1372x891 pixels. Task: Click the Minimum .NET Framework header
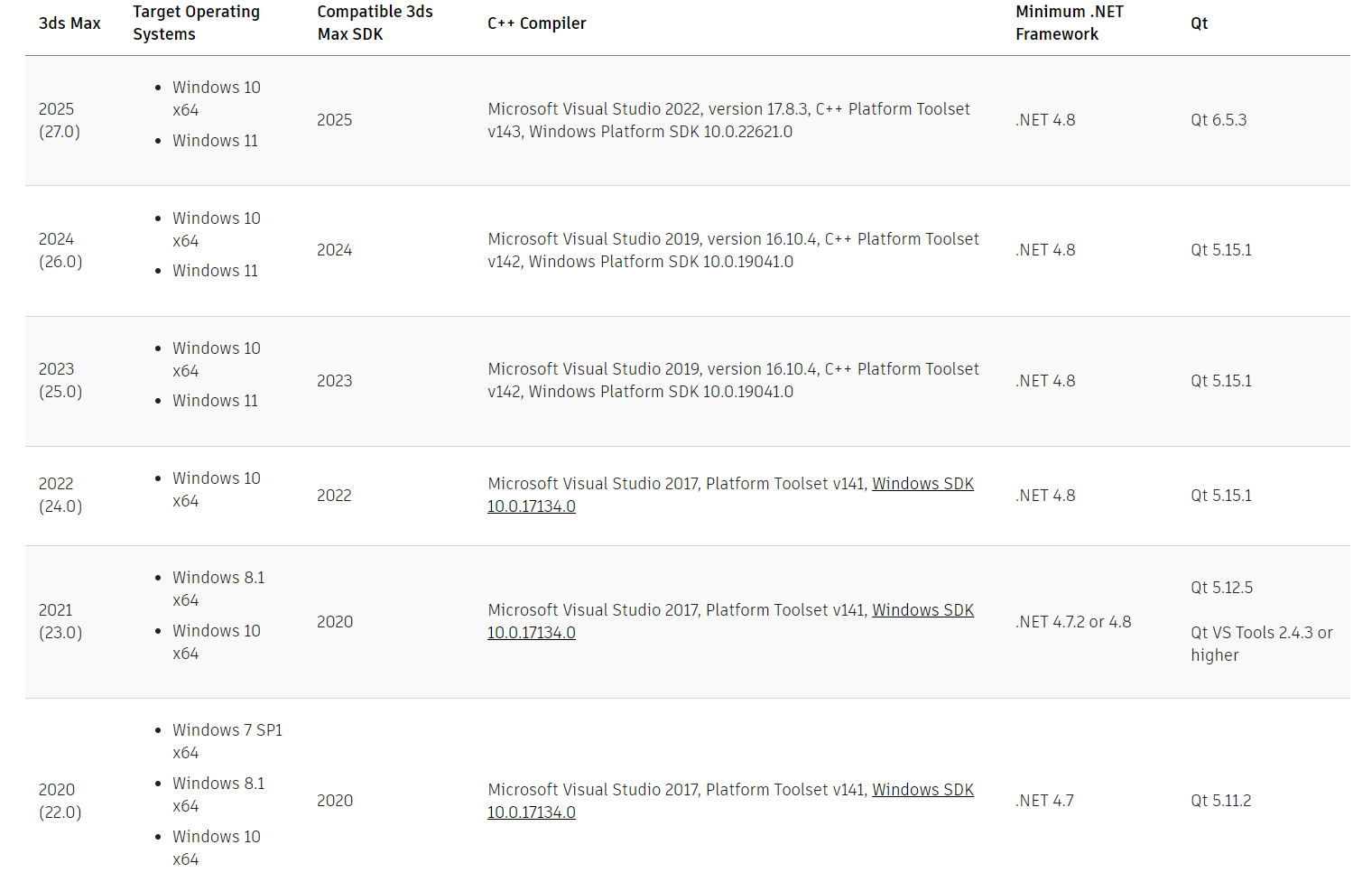(1070, 23)
